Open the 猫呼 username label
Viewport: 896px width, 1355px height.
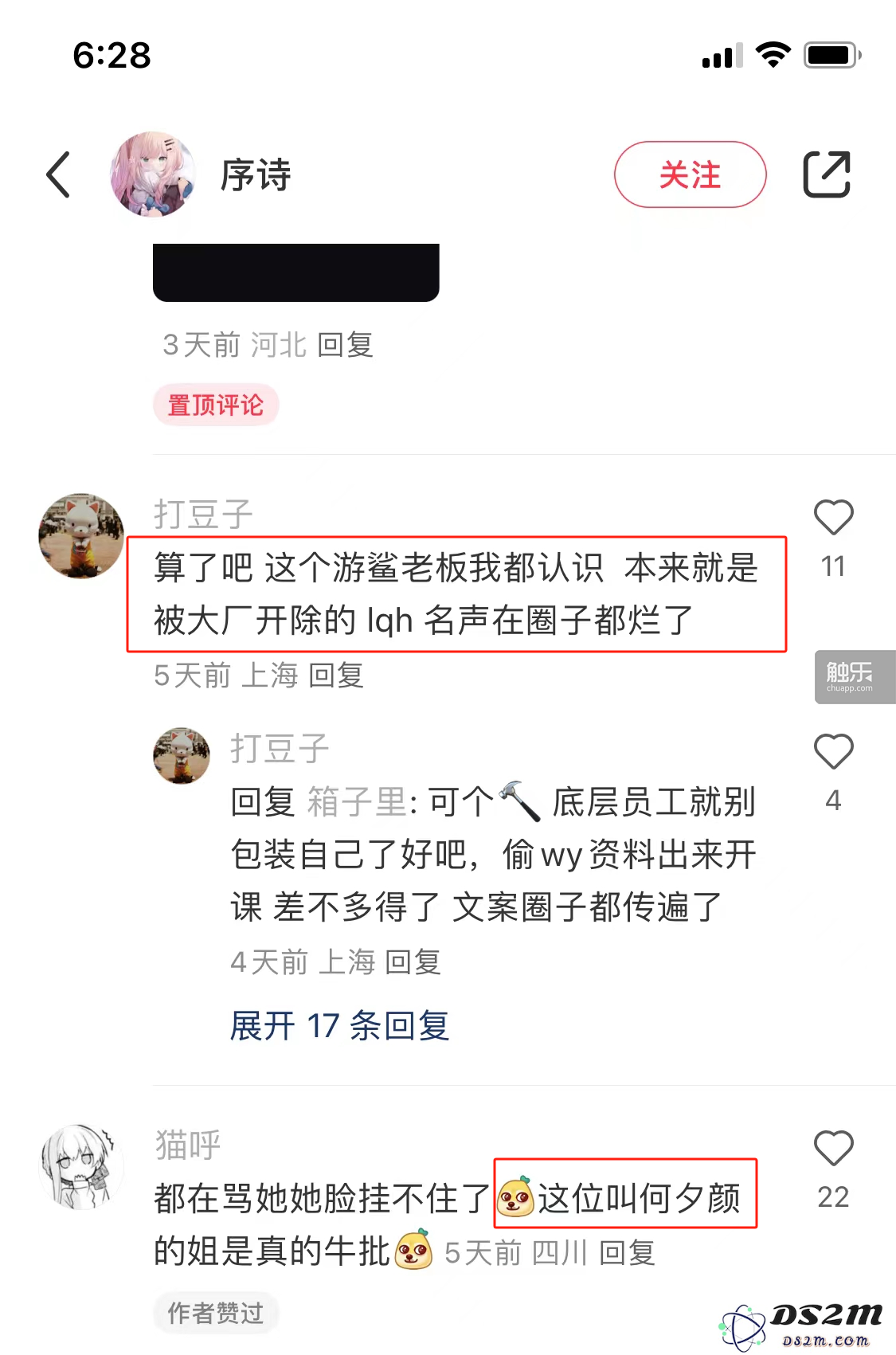187,1145
